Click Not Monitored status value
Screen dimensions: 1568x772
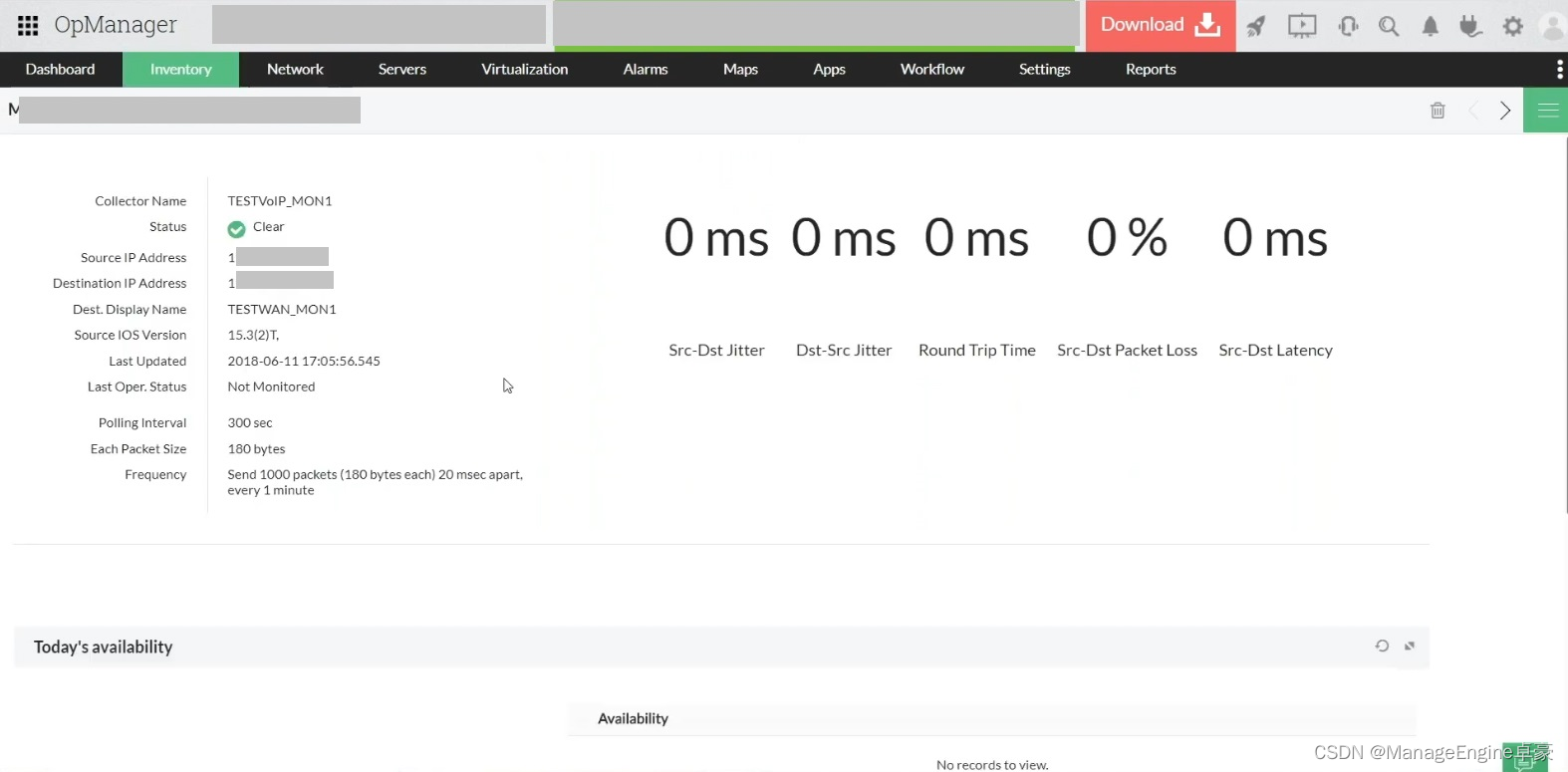[x=271, y=386]
